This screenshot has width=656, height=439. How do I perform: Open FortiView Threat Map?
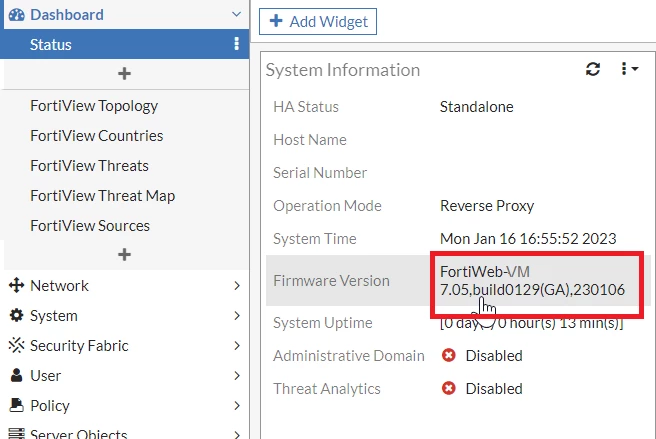[102, 196]
